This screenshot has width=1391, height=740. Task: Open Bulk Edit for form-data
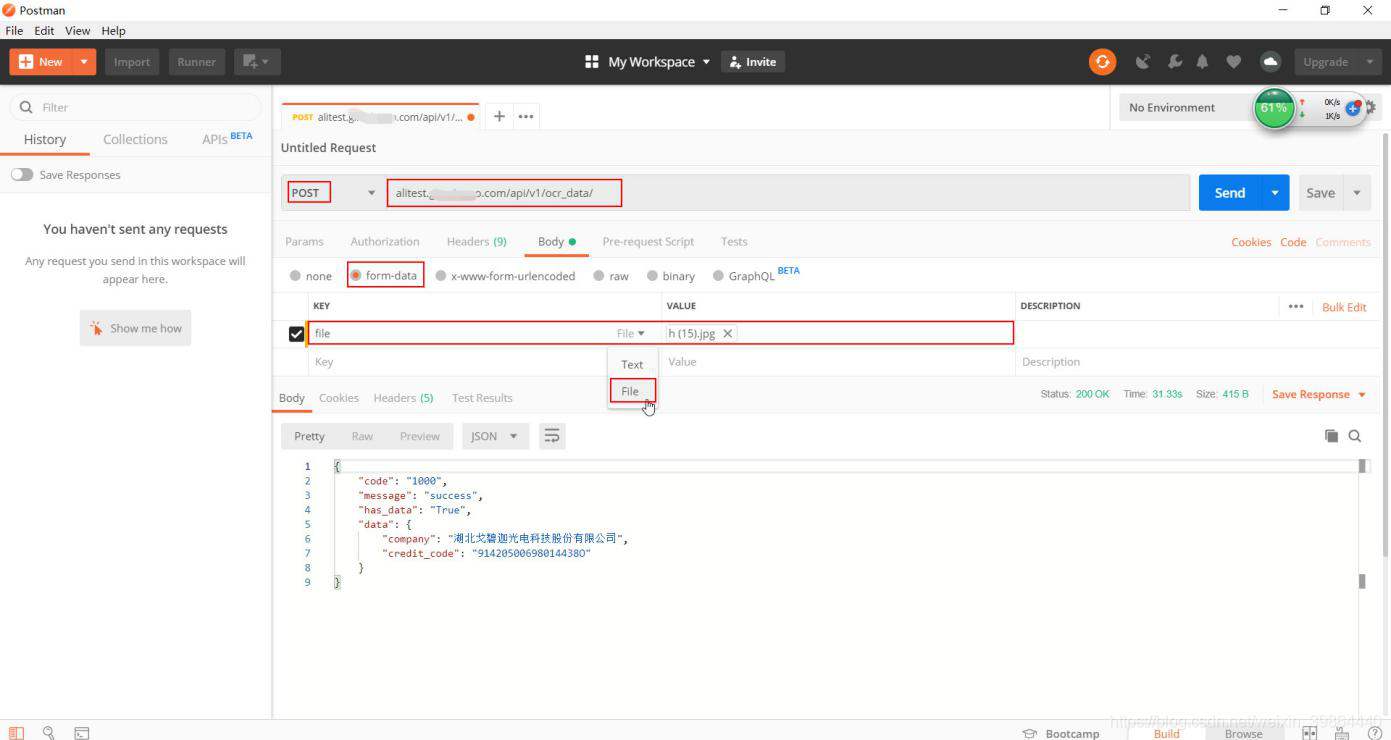1345,306
